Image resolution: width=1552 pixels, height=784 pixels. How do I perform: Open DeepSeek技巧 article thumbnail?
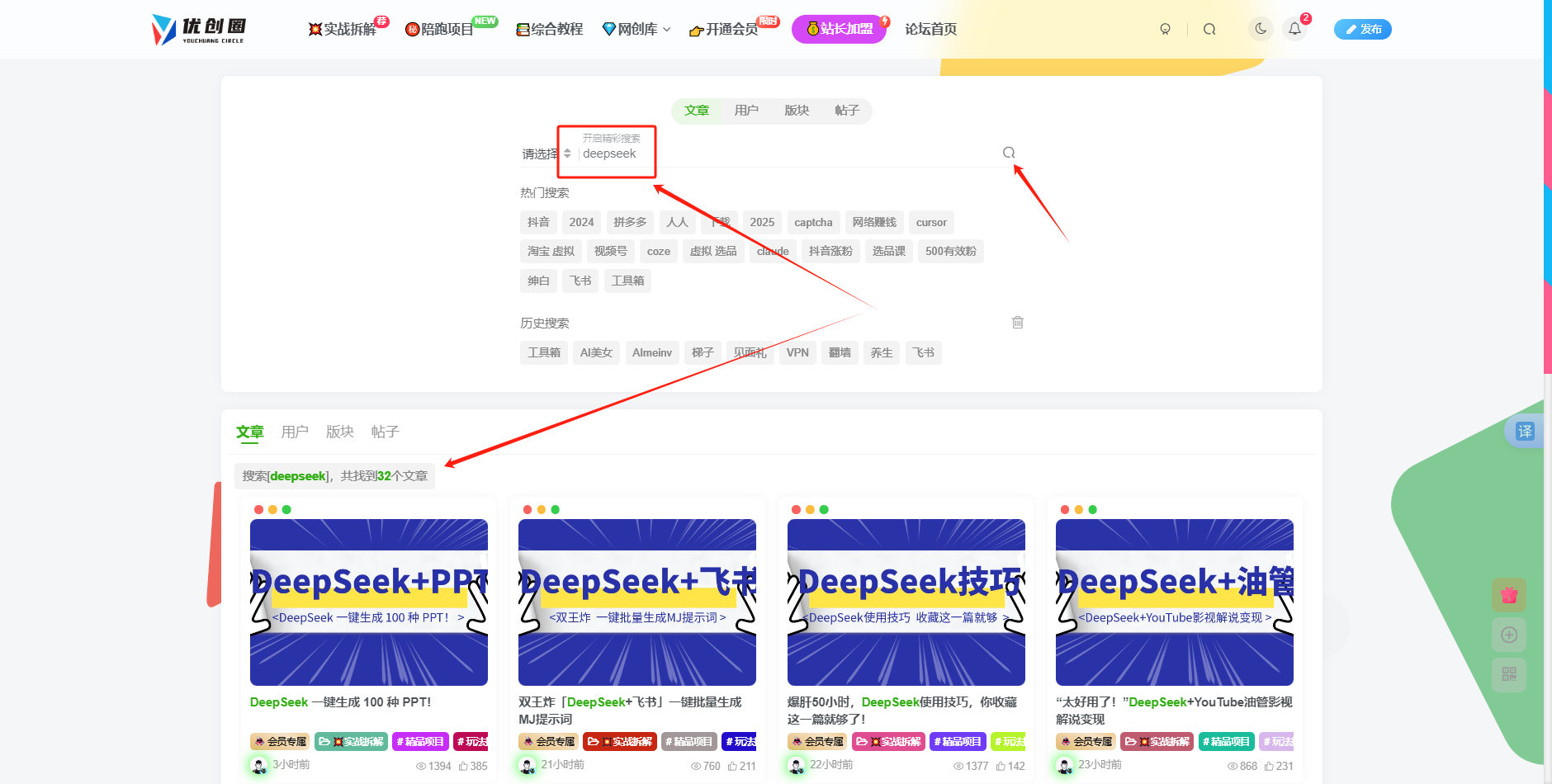pyautogui.click(x=906, y=602)
